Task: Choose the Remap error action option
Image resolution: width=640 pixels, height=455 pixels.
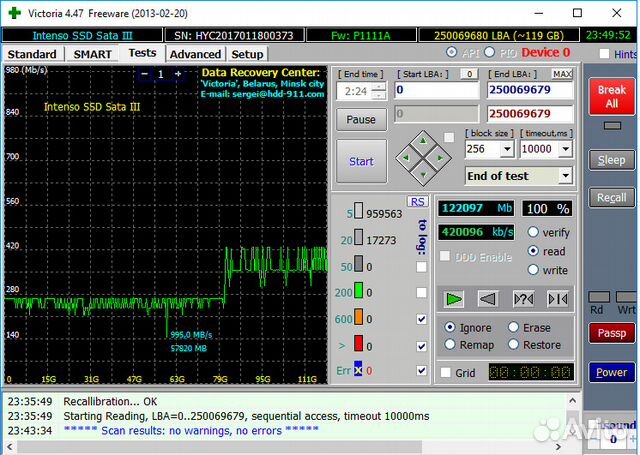Action: (x=450, y=345)
